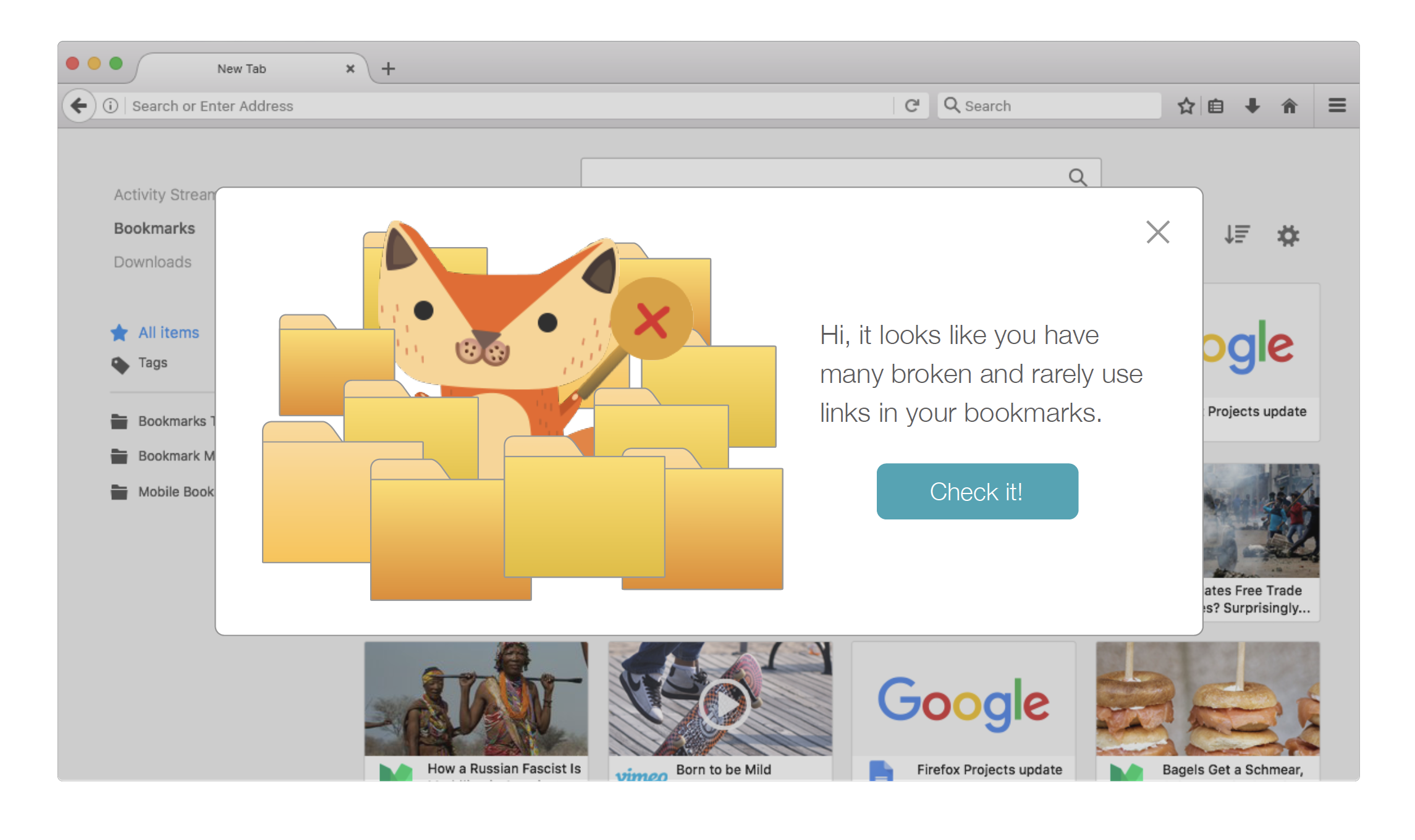The height and width of the screenshot is (840, 1415).
Task: Open the bookmarks list icon in toolbar
Action: (1216, 106)
